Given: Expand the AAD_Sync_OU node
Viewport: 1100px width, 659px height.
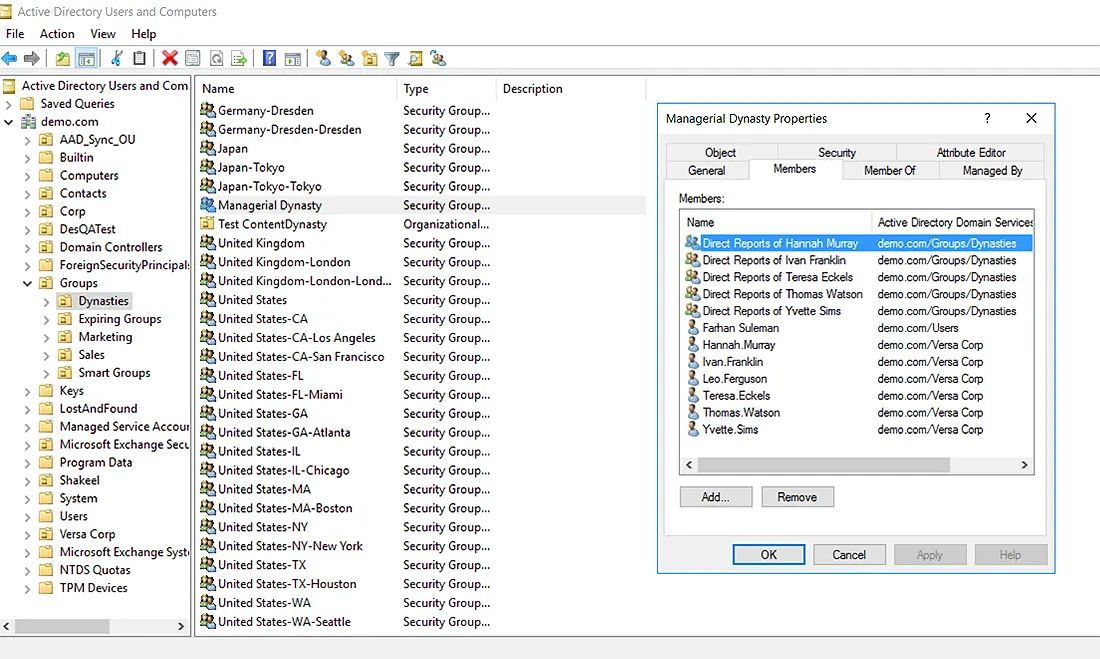Looking at the screenshot, I should tap(27, 140).
